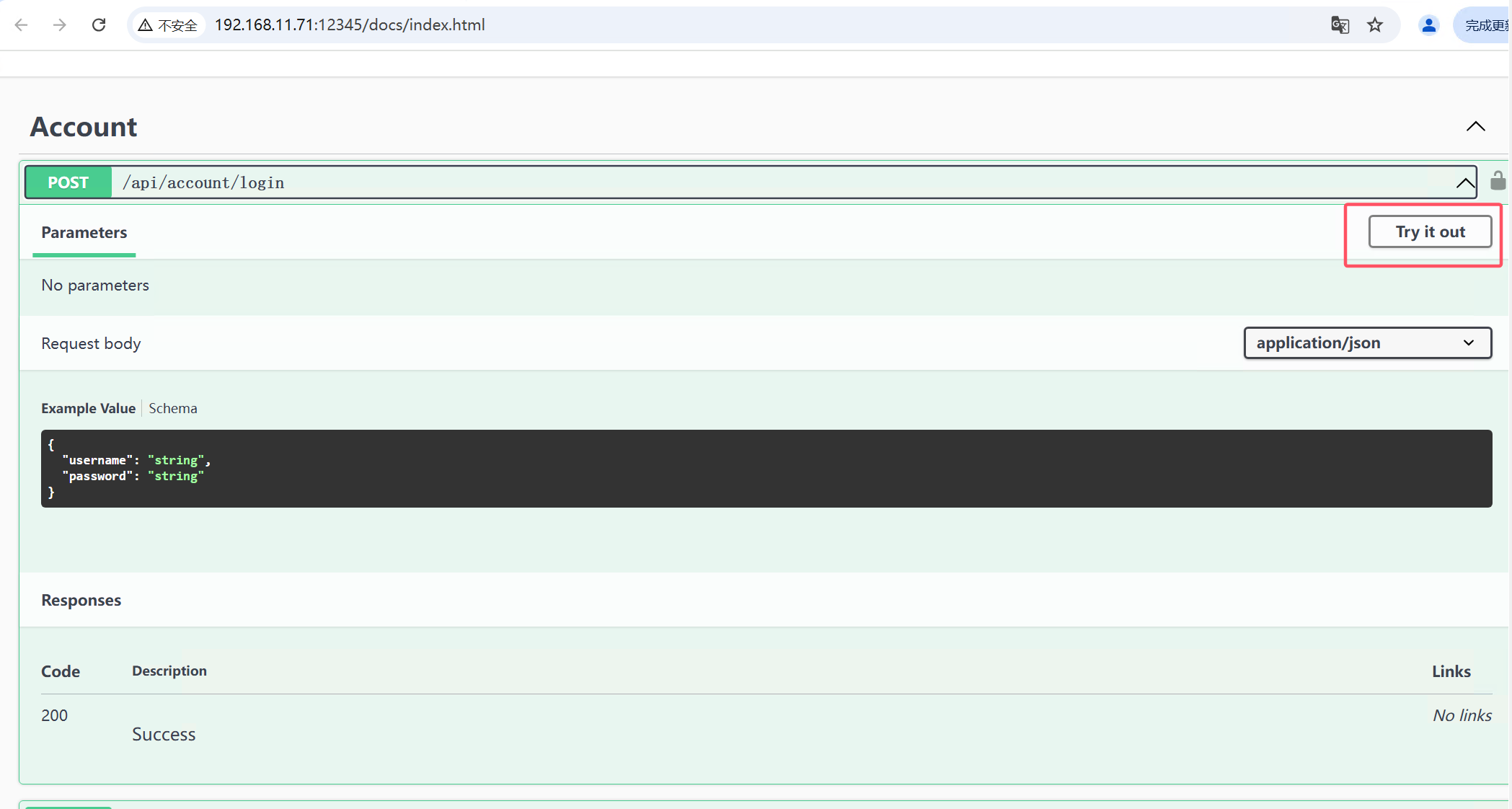Screen dimensions: 1512x809
Task: Expand the Account section collapse arrow
Action: [1476, 126]
